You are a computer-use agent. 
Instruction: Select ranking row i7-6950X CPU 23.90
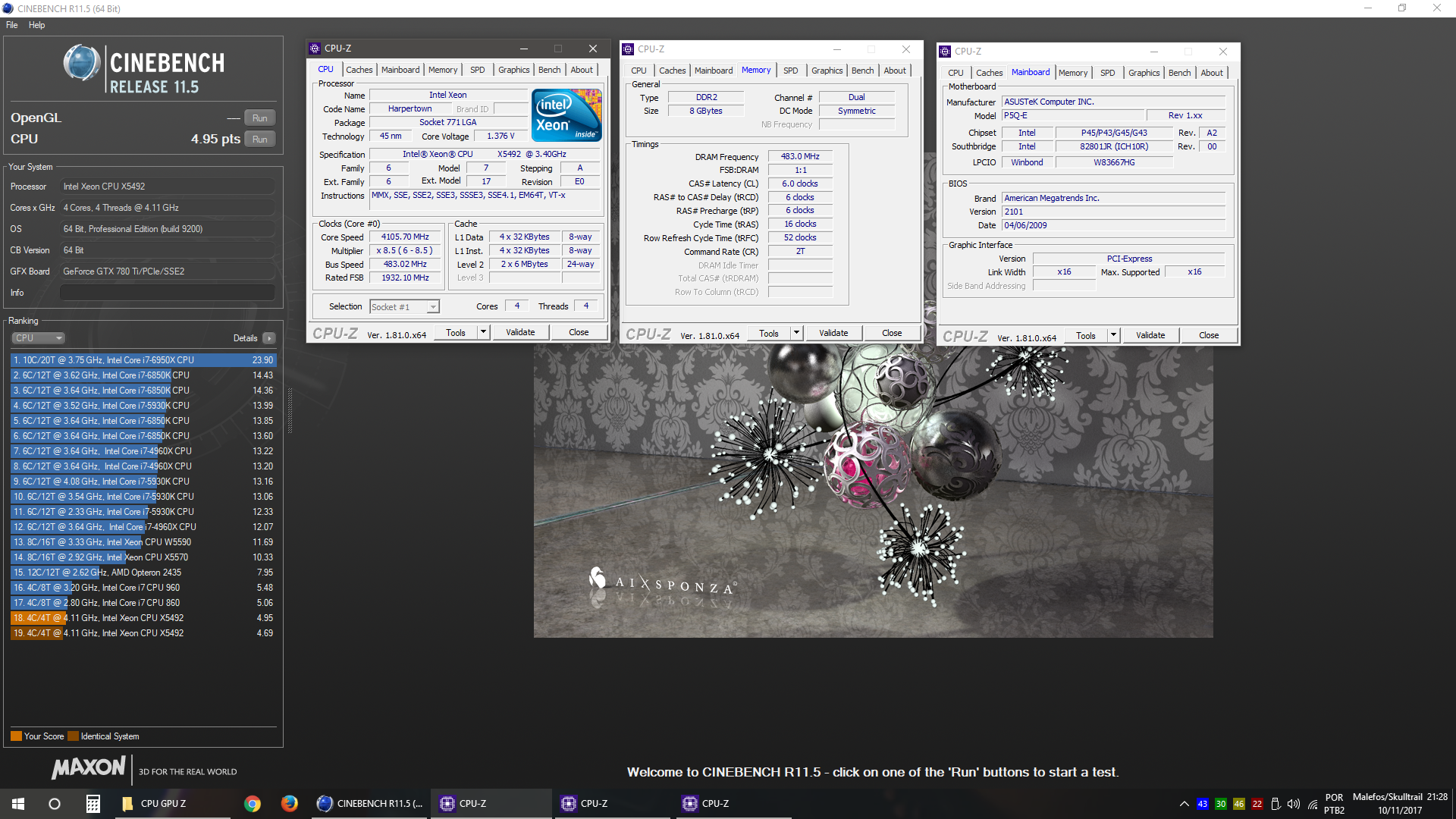[x=143, y=360]
